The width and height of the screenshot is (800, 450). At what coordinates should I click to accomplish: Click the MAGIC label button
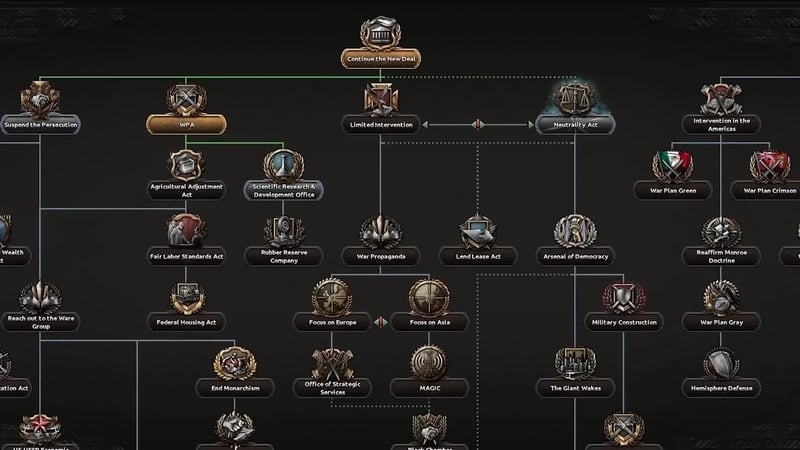tap(429, 388)
